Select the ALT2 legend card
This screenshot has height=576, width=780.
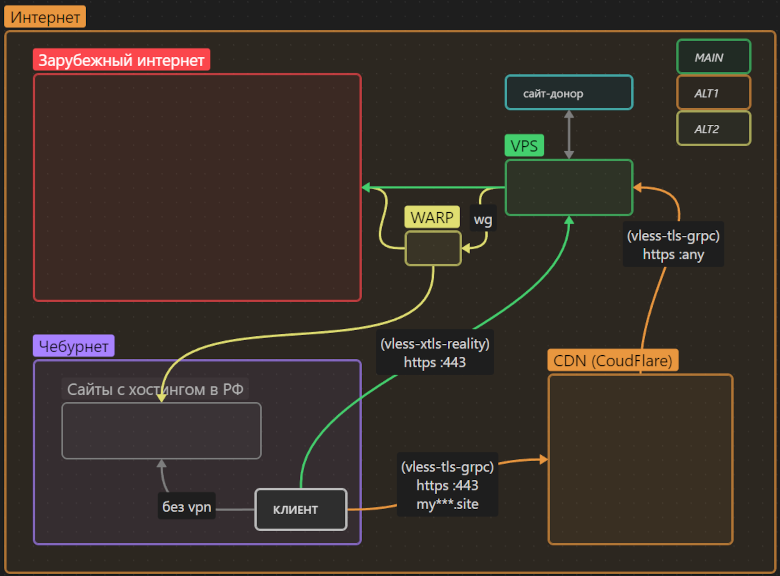[713, 129]
